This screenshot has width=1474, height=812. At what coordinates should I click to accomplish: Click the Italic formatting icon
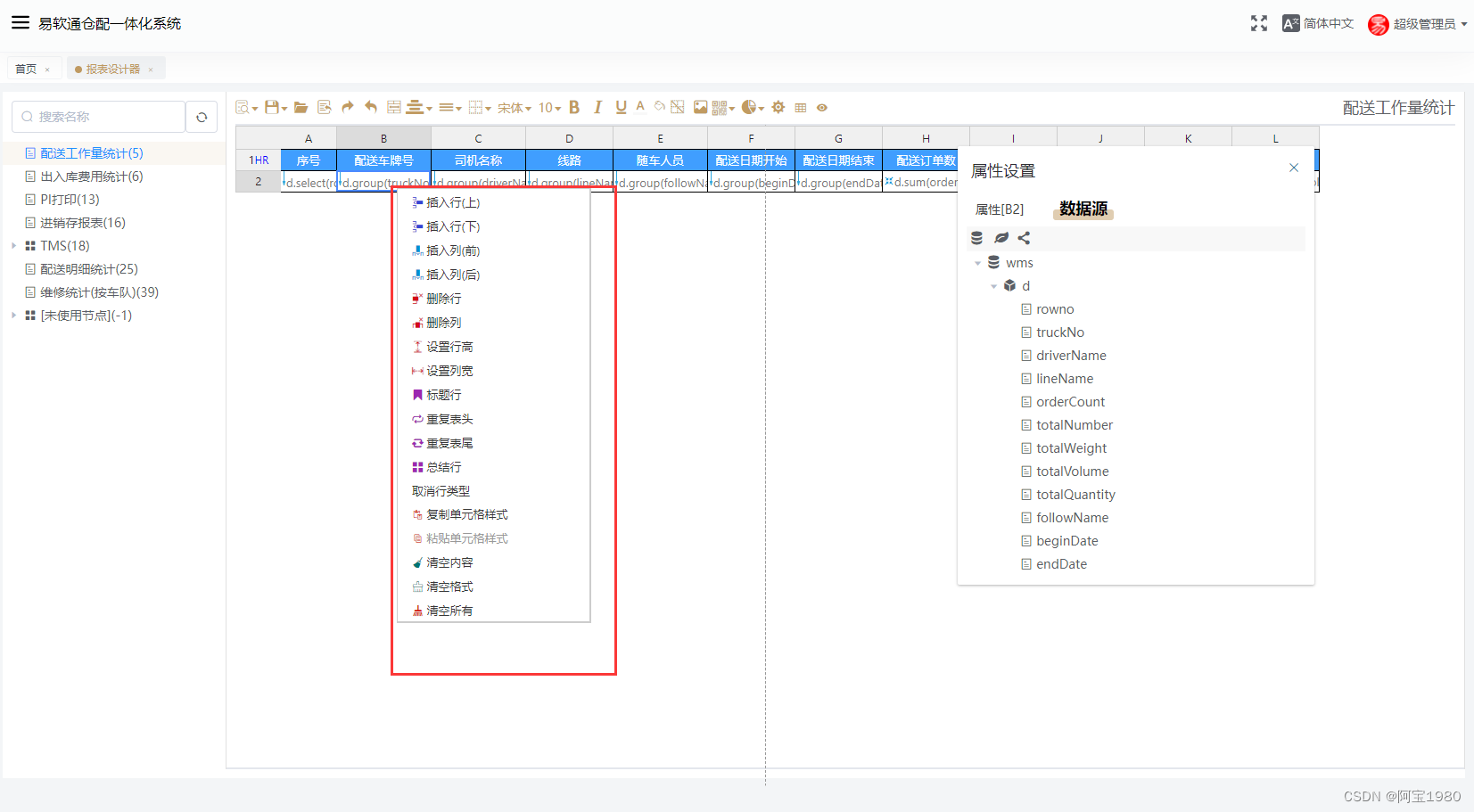pos(597,107)
